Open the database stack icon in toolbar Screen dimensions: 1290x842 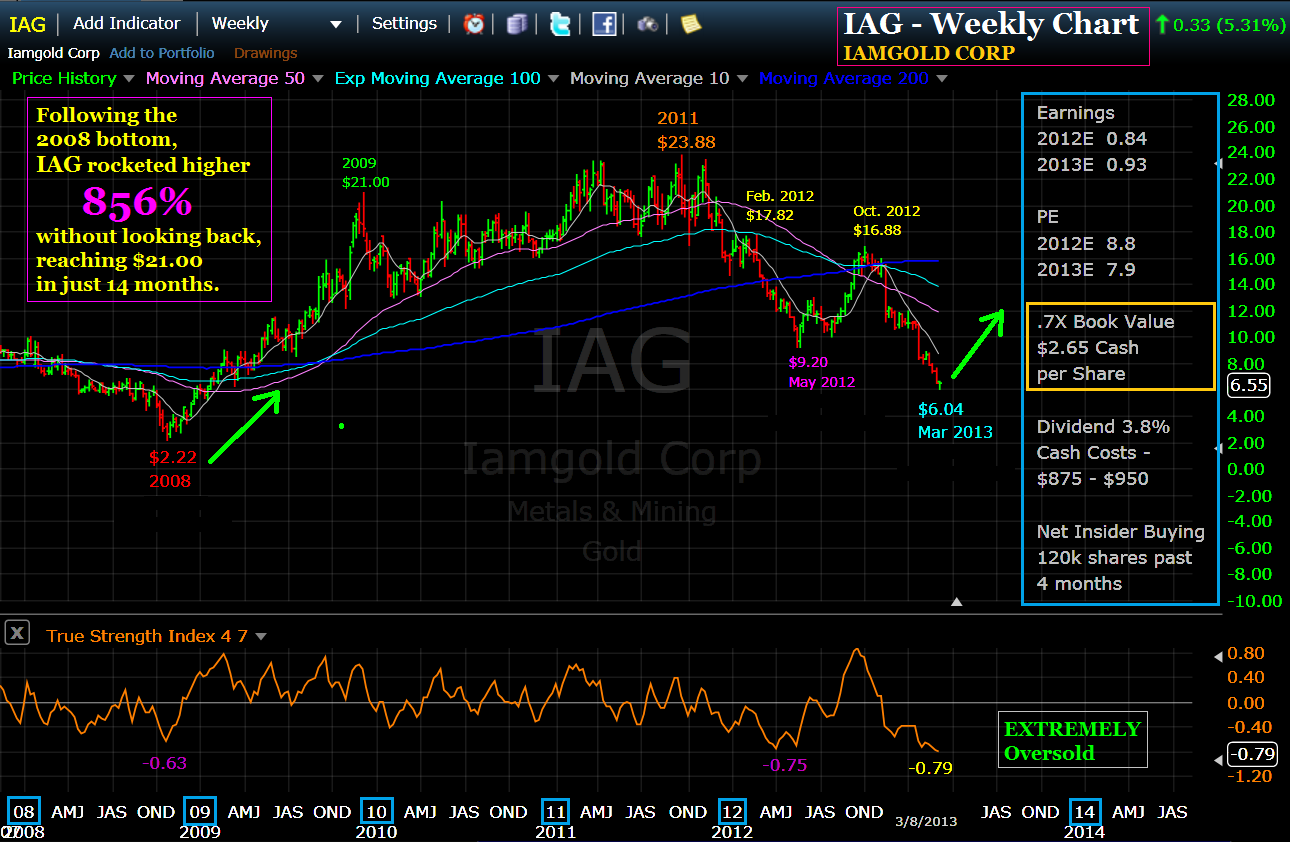516,24
